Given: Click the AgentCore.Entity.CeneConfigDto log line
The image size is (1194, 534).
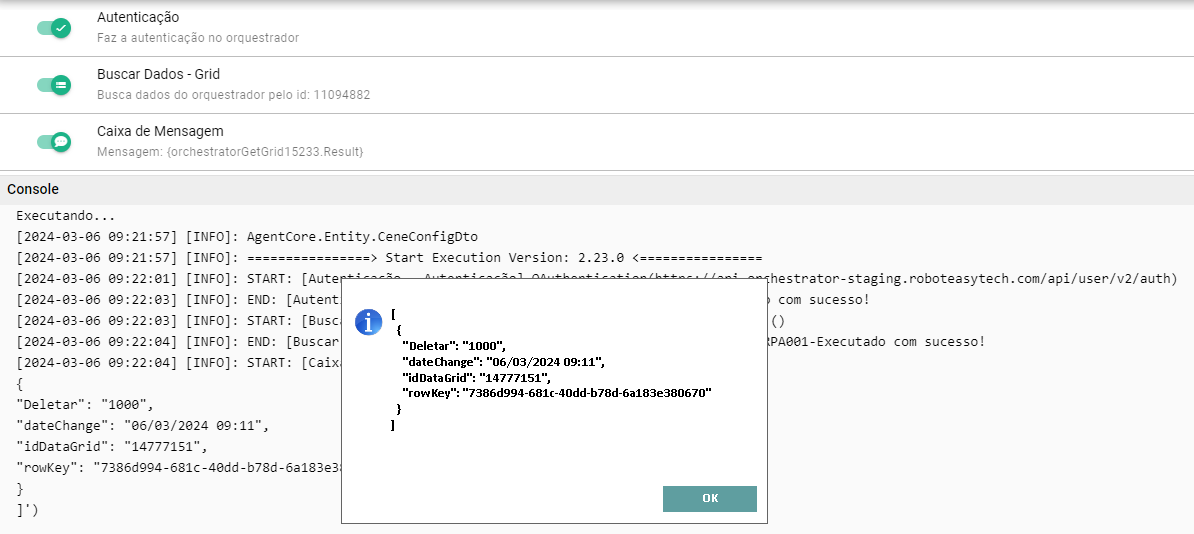Looking at the screenshot, I should (247, 237).
